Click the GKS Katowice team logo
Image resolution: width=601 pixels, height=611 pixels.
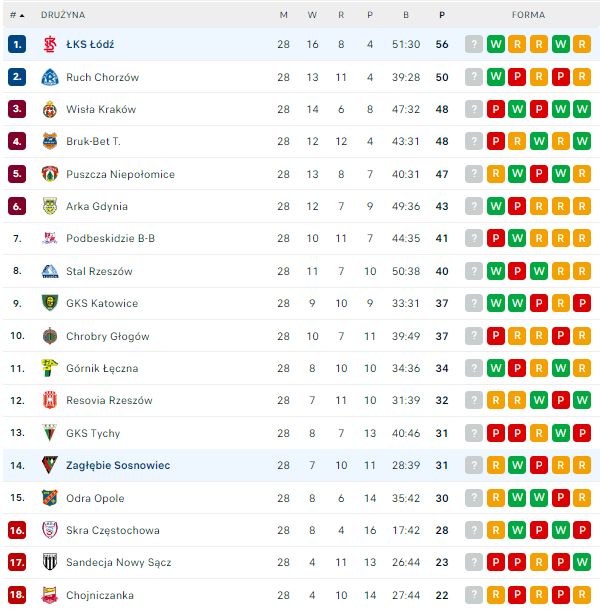50,303
